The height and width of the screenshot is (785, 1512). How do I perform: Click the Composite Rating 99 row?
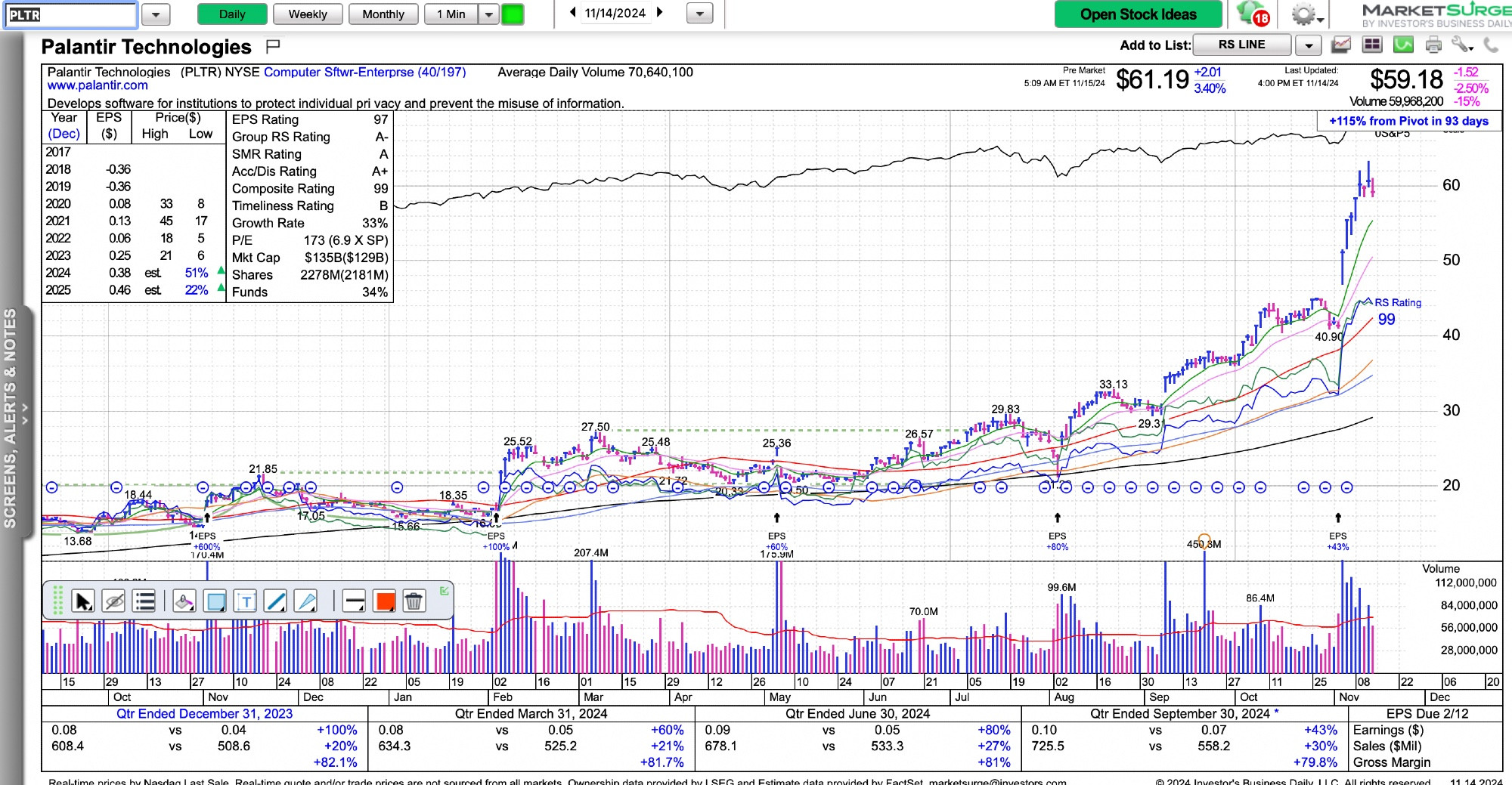coord(310,189)
